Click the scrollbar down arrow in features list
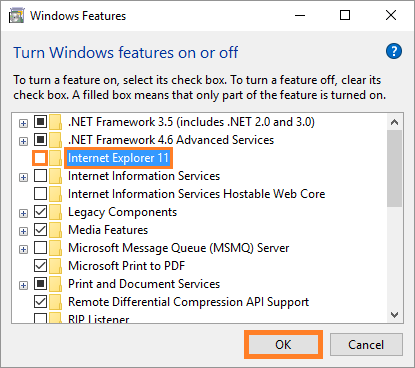This screenshot has width=415, height=368. pyautogui.click(x=395, y=315)
